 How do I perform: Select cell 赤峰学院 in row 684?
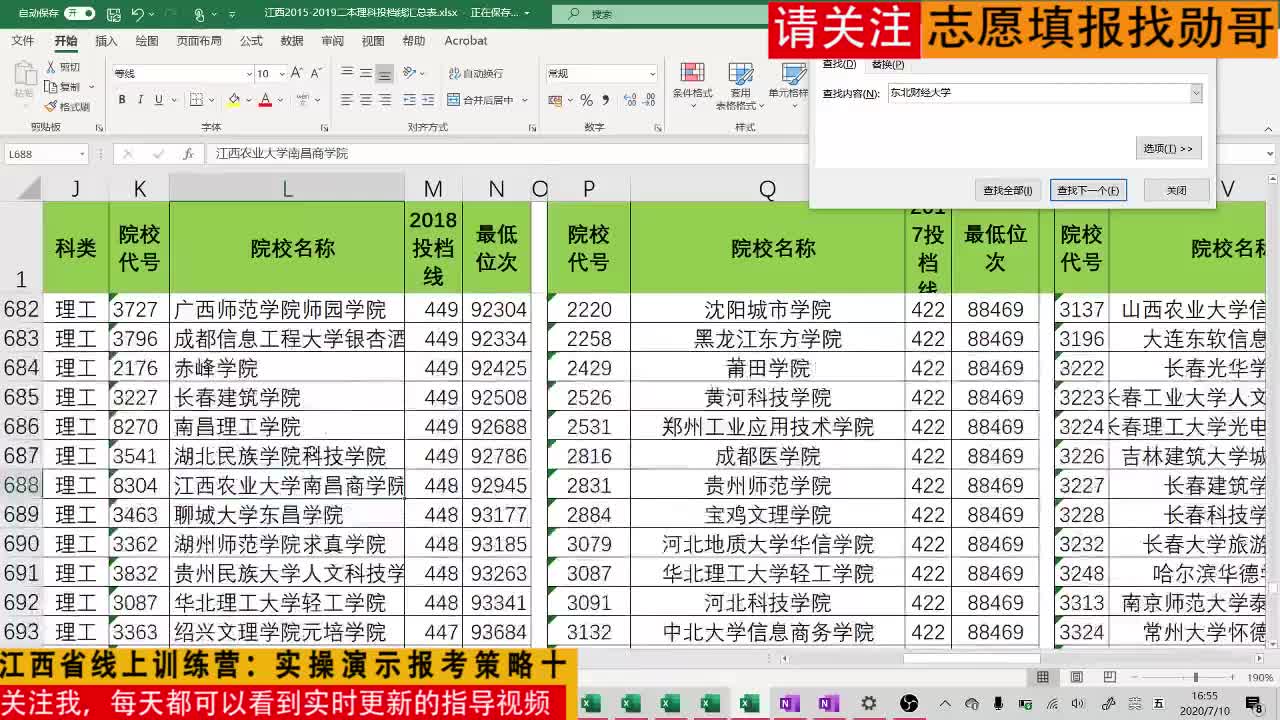[287, 368]
